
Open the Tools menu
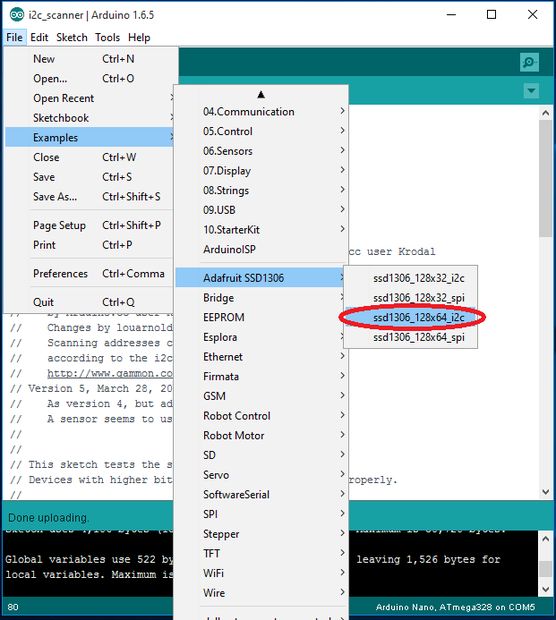click(x=107, y=38)
